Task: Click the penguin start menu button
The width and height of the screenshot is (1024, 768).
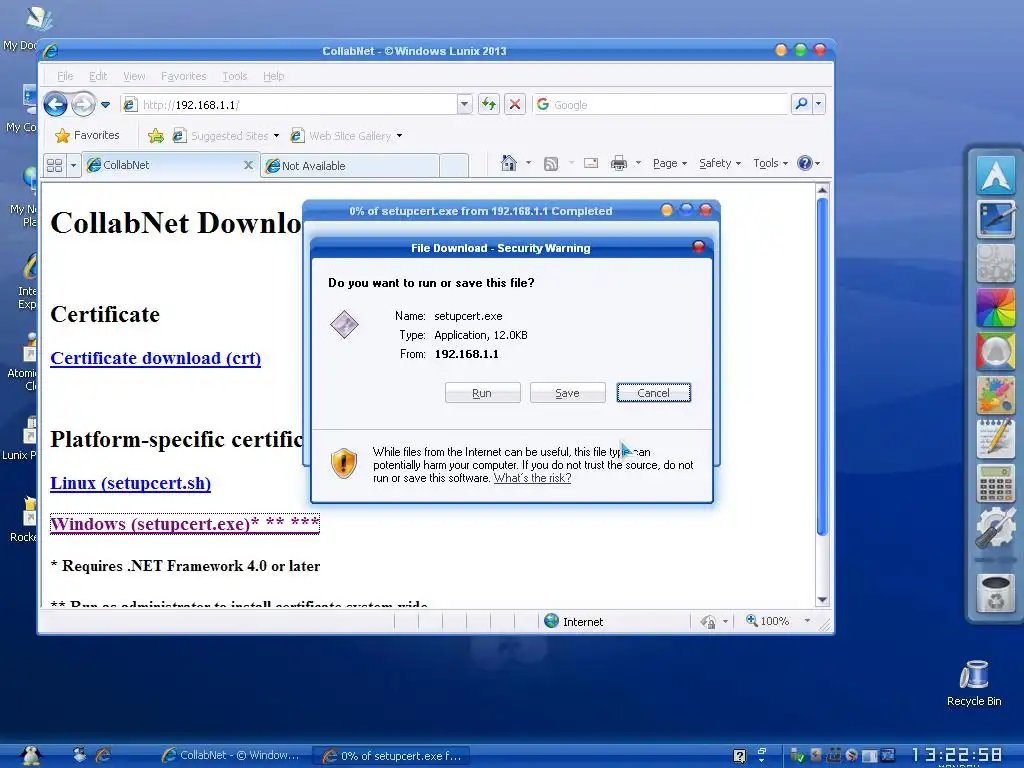Action: [x=30, y=756]
